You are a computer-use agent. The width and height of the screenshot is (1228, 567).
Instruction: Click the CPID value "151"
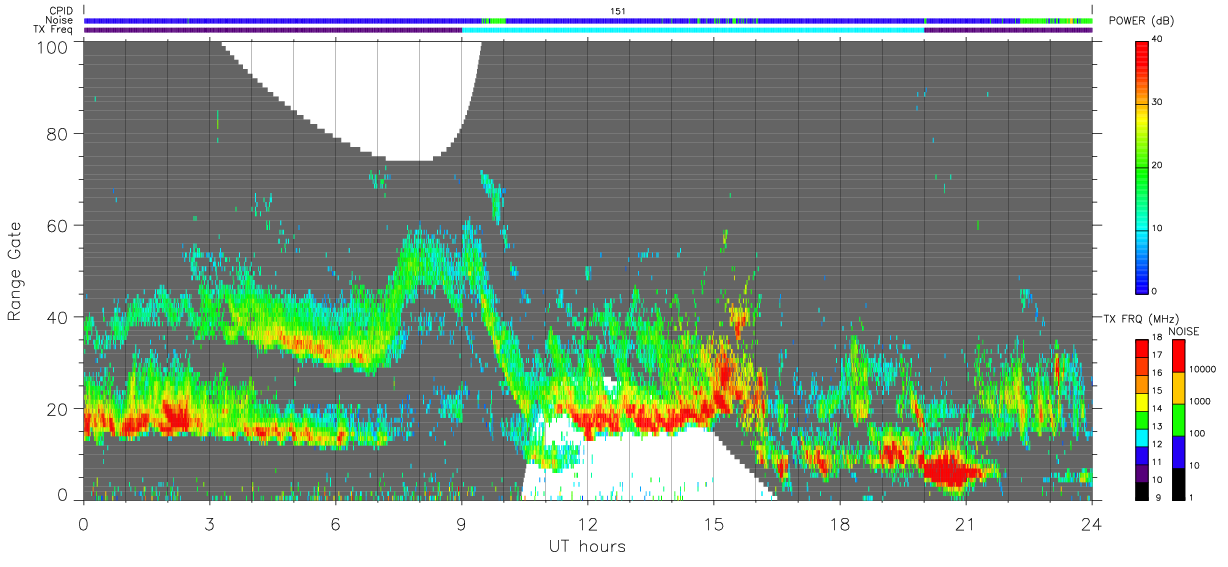tap(617, 10)
